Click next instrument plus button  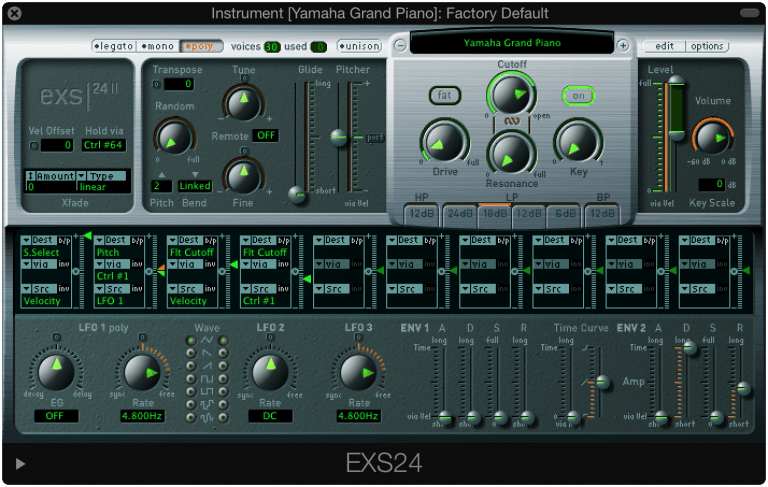[623, 46]
